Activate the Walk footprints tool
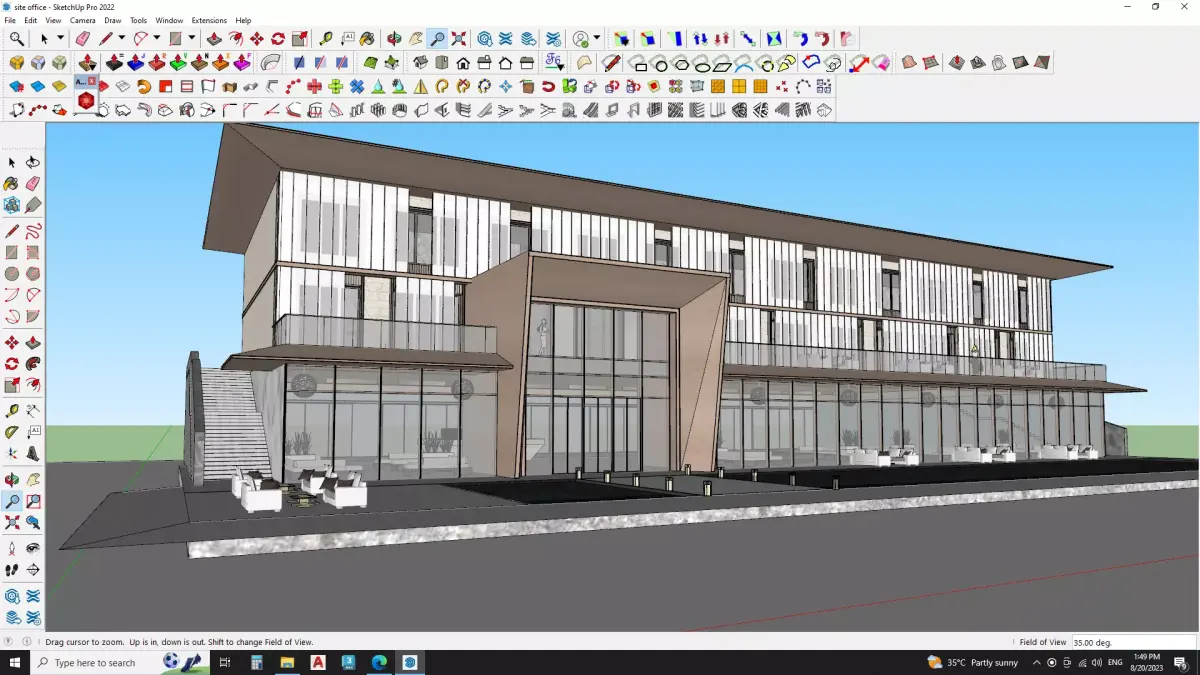Viewport: 1200px width, 675px height. click(12, 569)
